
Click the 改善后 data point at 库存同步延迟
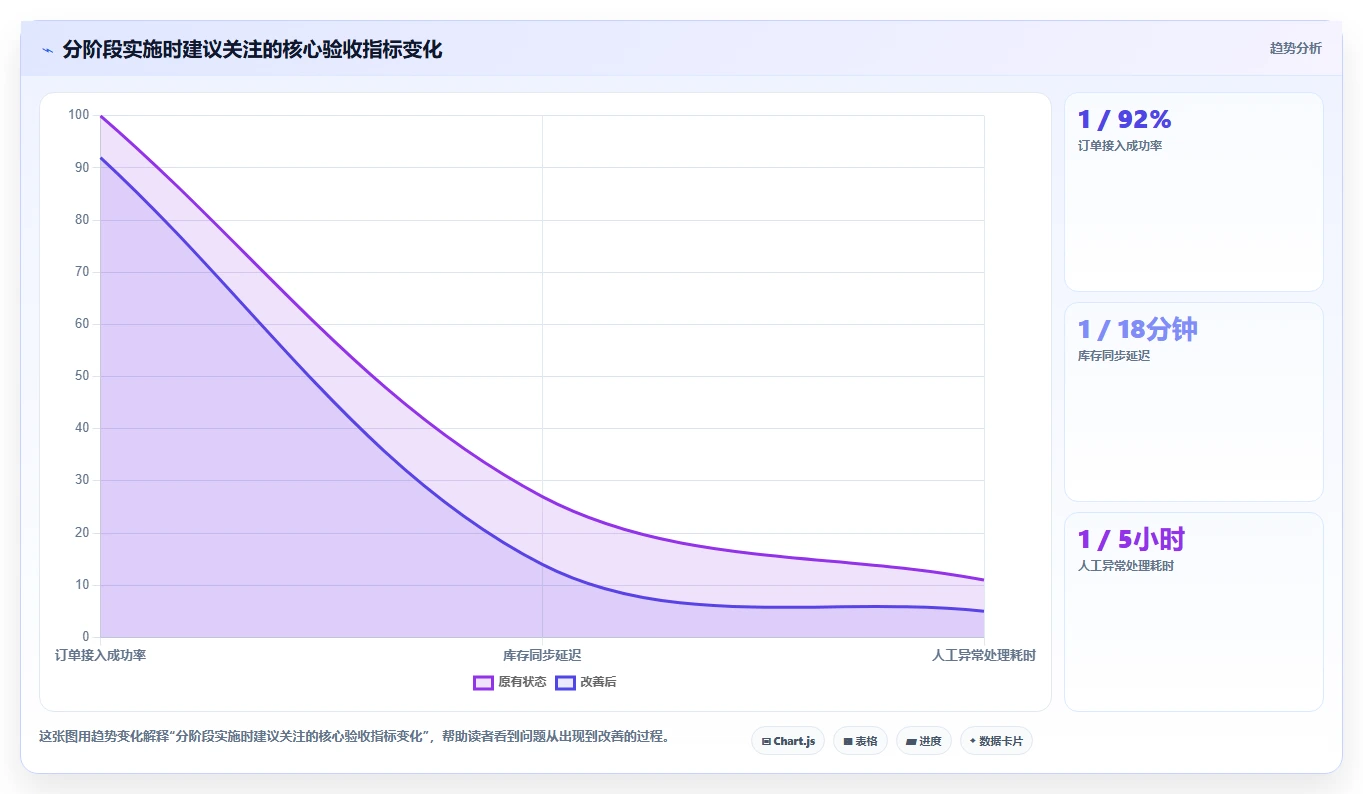click(x=542, y=564)
